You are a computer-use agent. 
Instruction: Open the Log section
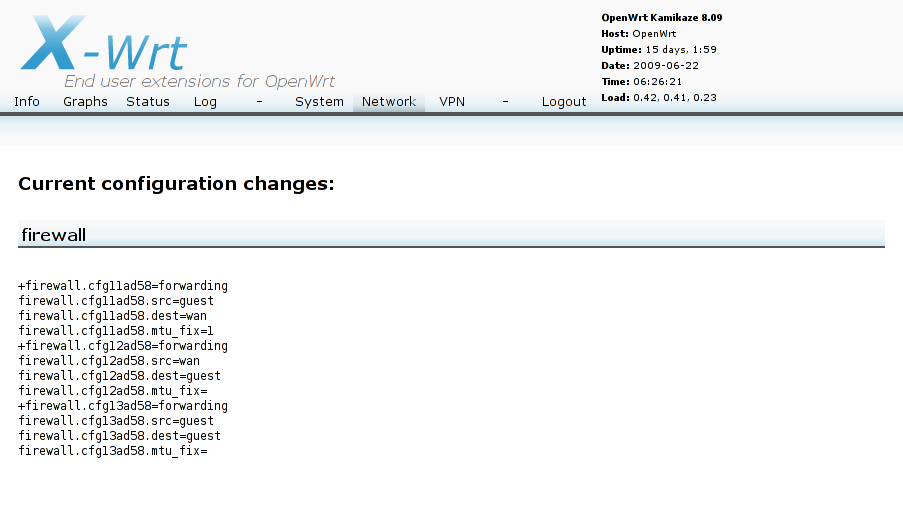click(x=205, y=102)
